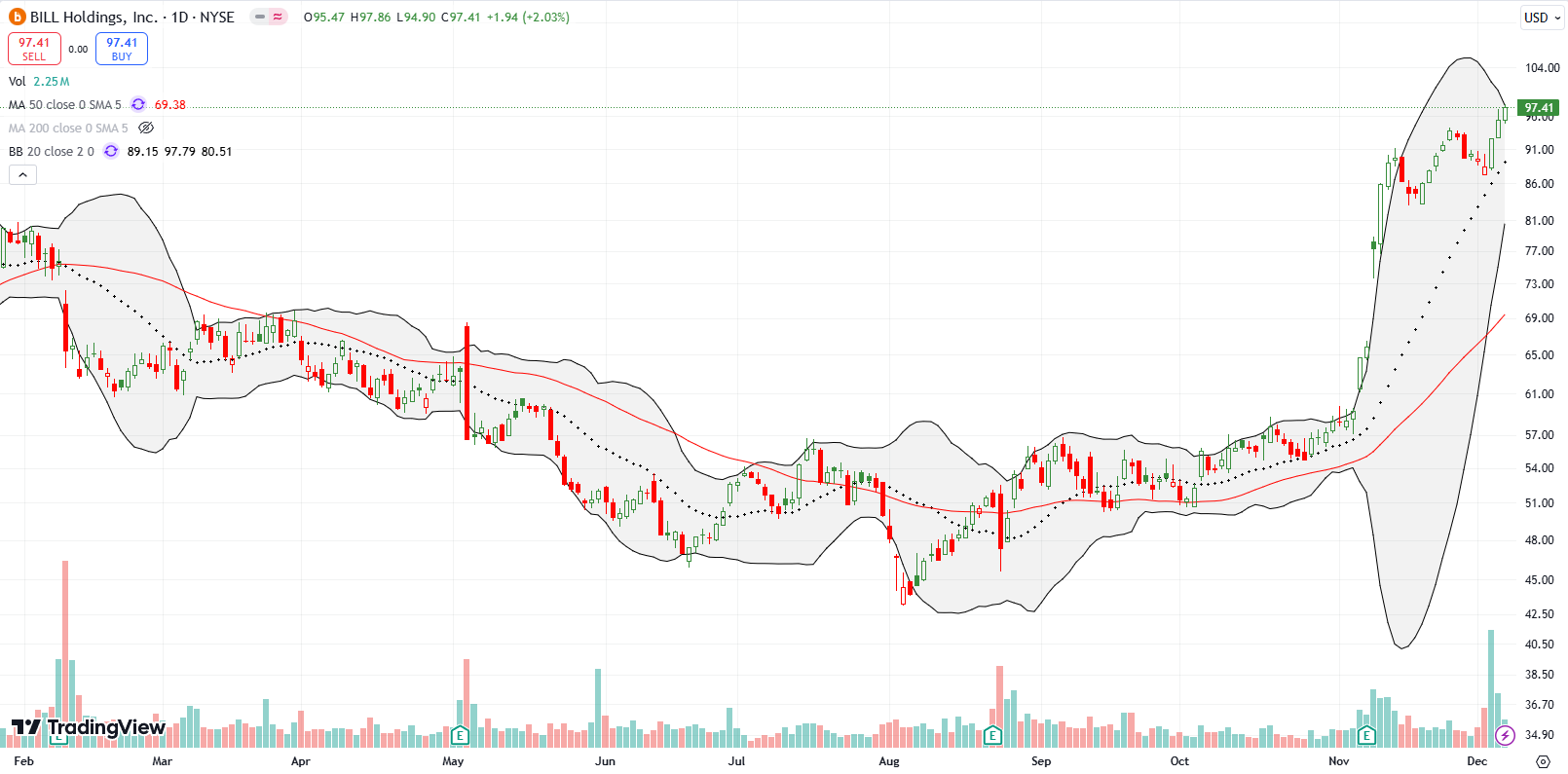Click the red 69.38 MA 50 value

[x=169, y=105]
